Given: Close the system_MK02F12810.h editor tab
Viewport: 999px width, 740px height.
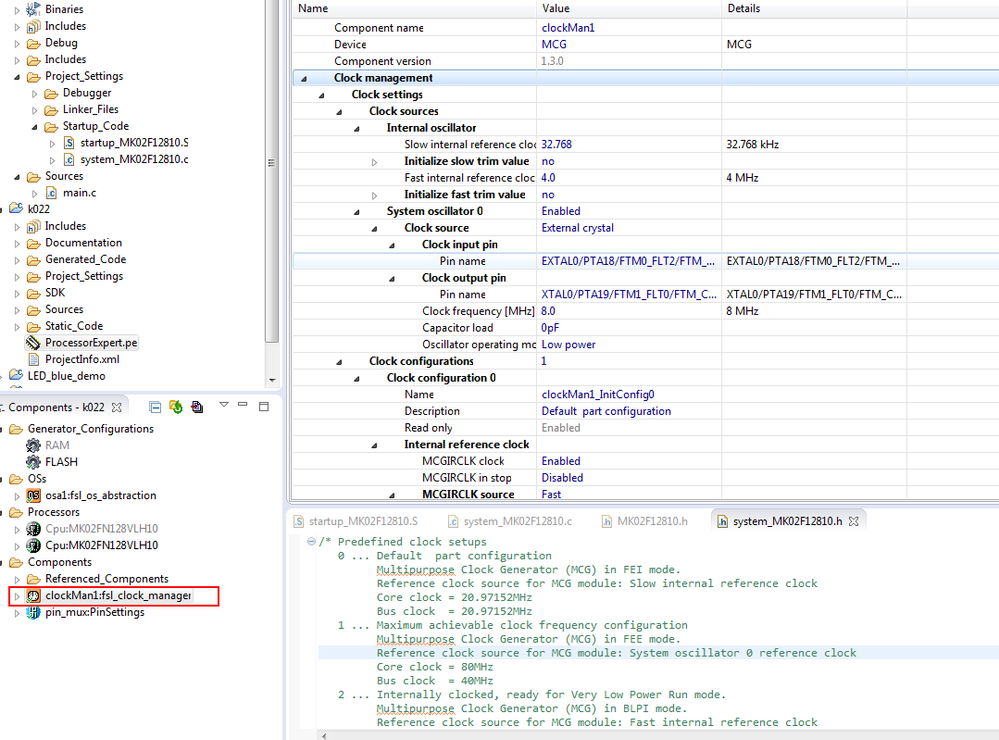Looking at the screenshot, I should point(854,521).
